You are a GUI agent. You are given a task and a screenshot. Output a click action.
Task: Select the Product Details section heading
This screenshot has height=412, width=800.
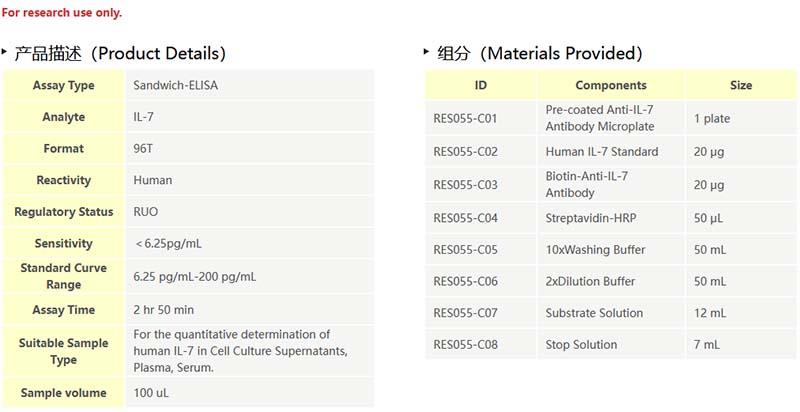120,53
